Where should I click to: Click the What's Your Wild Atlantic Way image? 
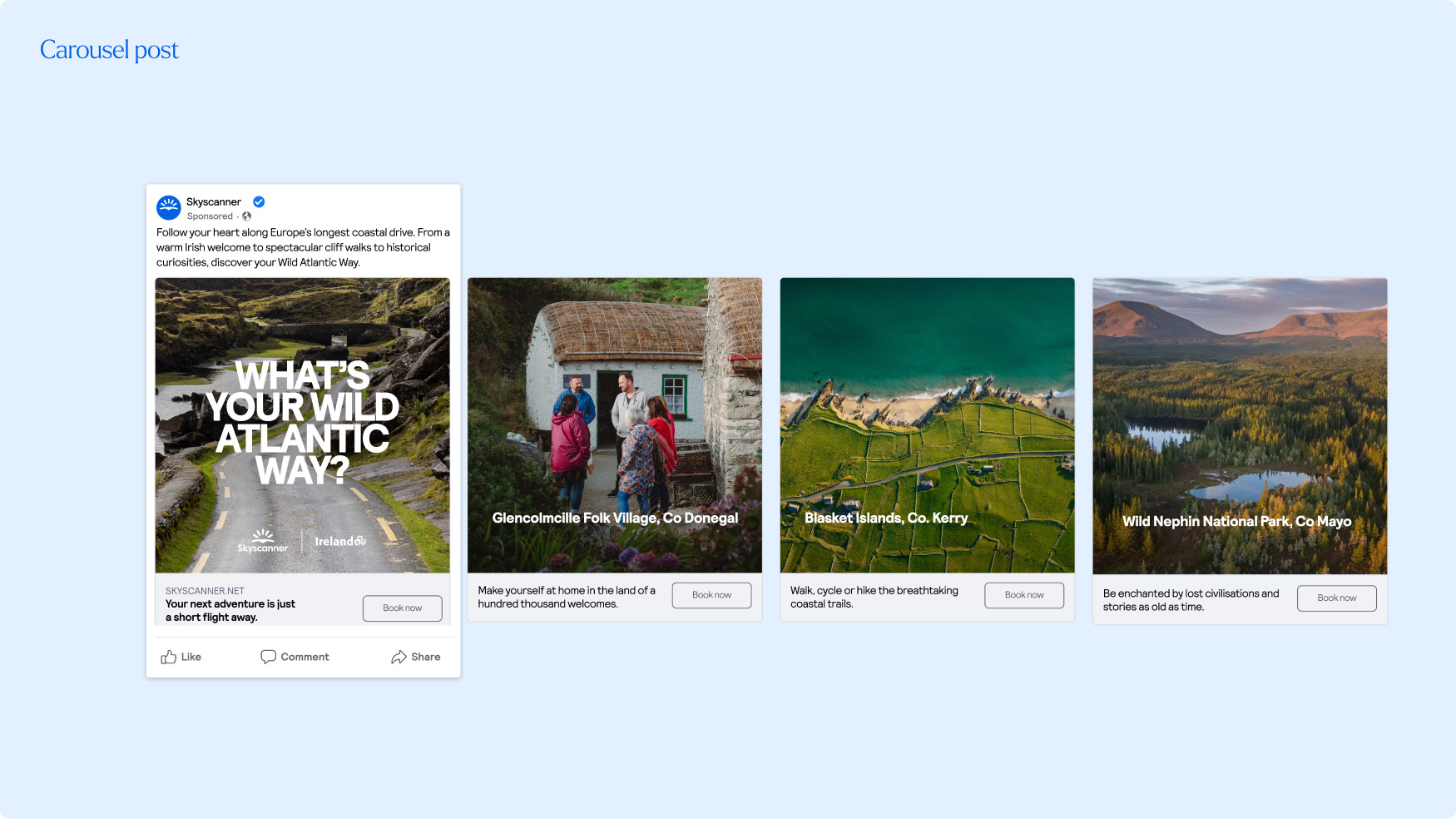click(x=302, y=416)
